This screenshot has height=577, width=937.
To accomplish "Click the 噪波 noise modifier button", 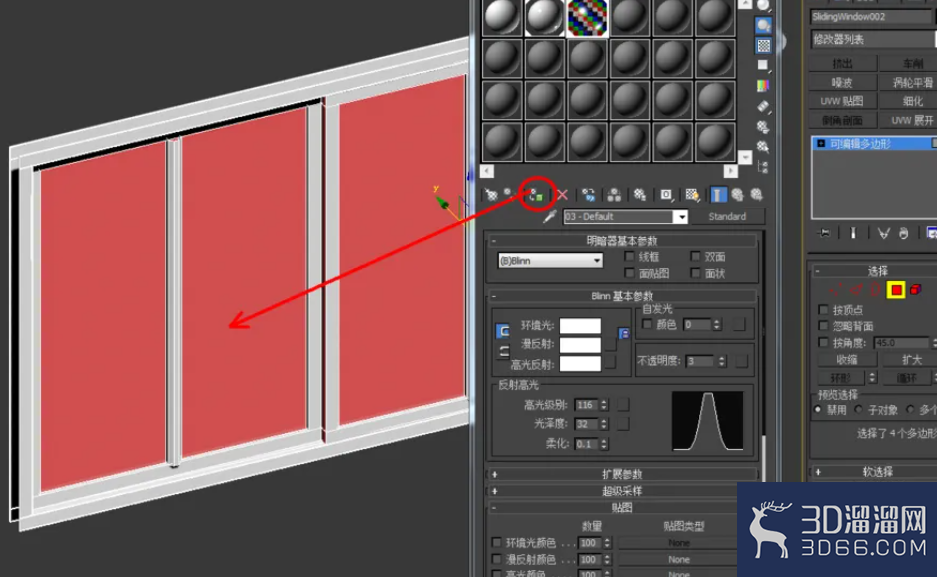I will pos(843,82).
